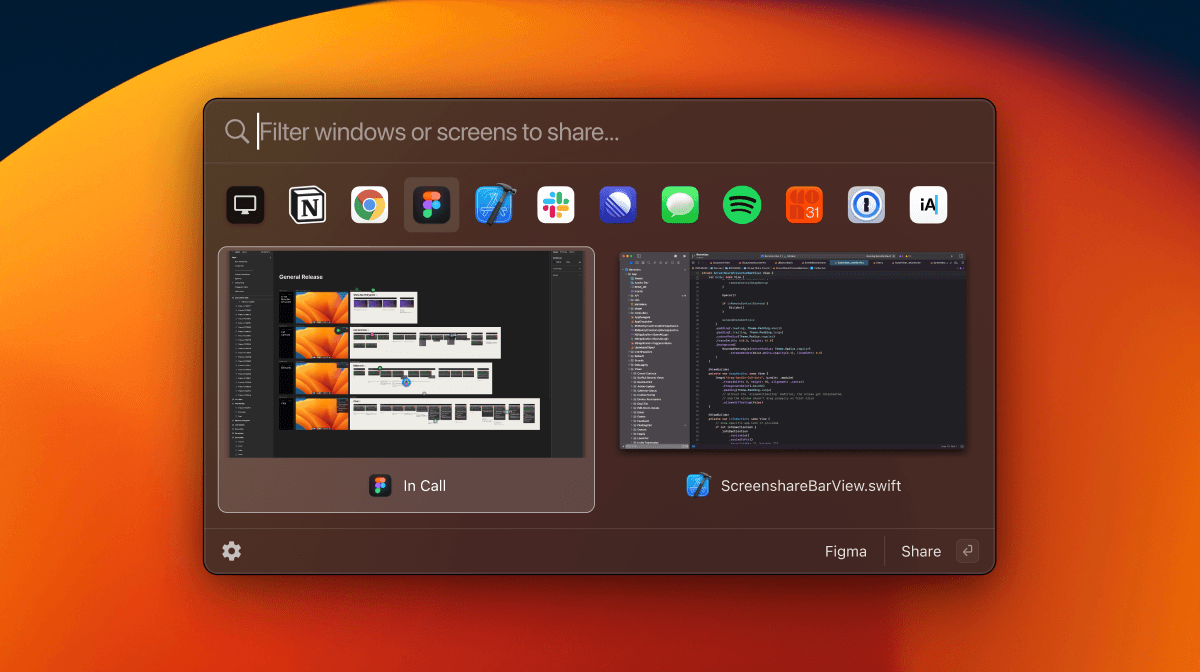Choose the Google Chrome app icon
This screenshot has width=1200, height=672.
pyautogui.click(x=370, y=205)
